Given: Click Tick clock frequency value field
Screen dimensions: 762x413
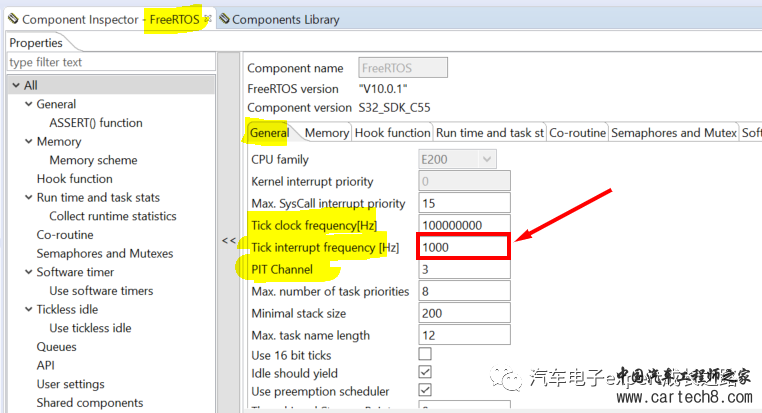Looking at the screenshot, I should (465, 225).
